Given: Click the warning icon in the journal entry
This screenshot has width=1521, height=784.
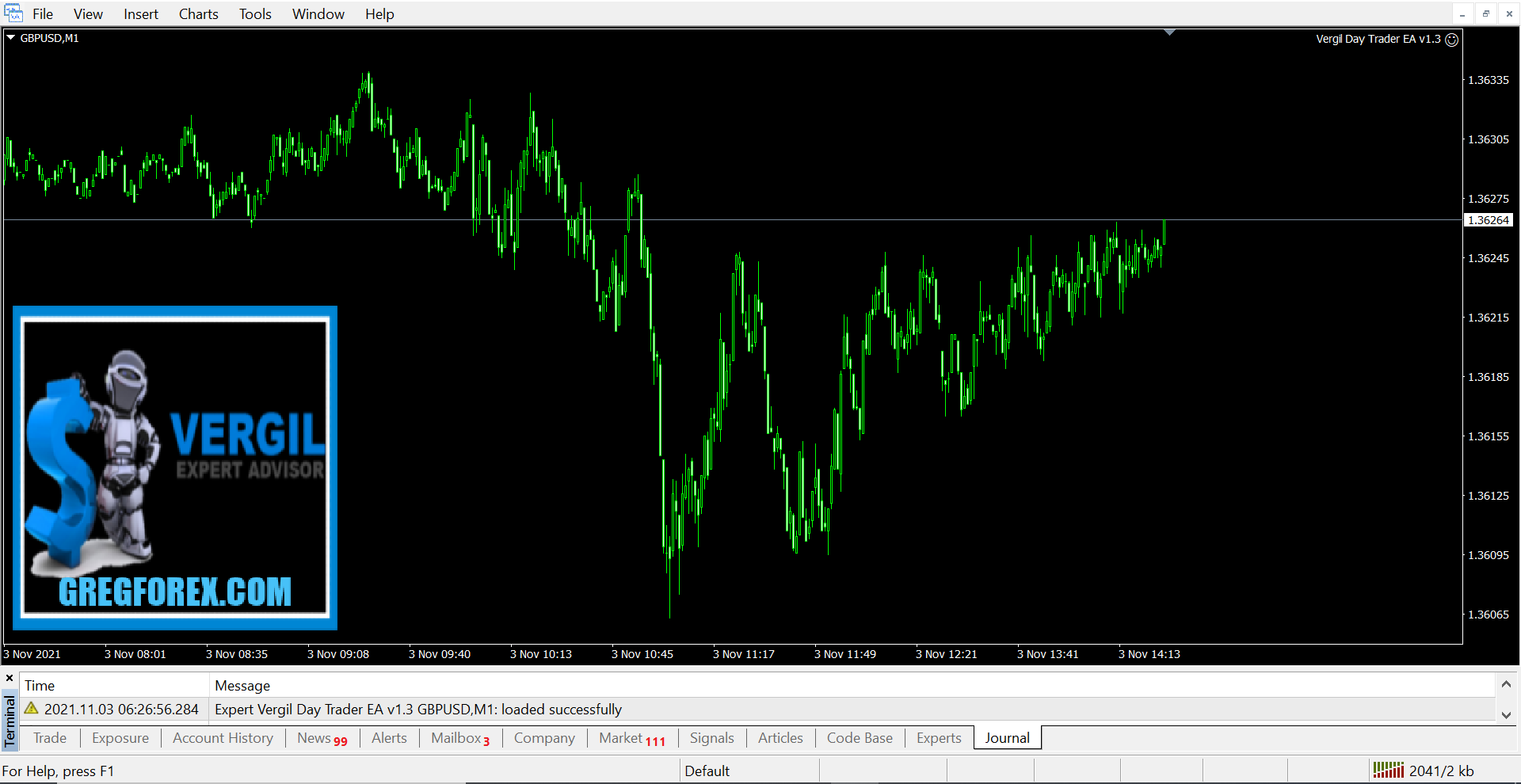Looking at the screenshot, I should click(32, 709).
